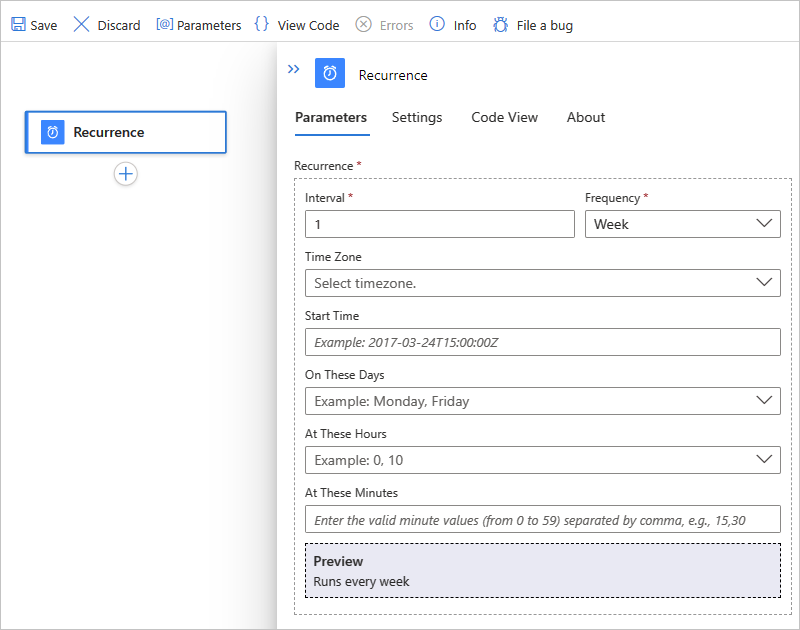Click the Discard X icon
Viewport: 800px width, 630px height.
coord(82,25)
